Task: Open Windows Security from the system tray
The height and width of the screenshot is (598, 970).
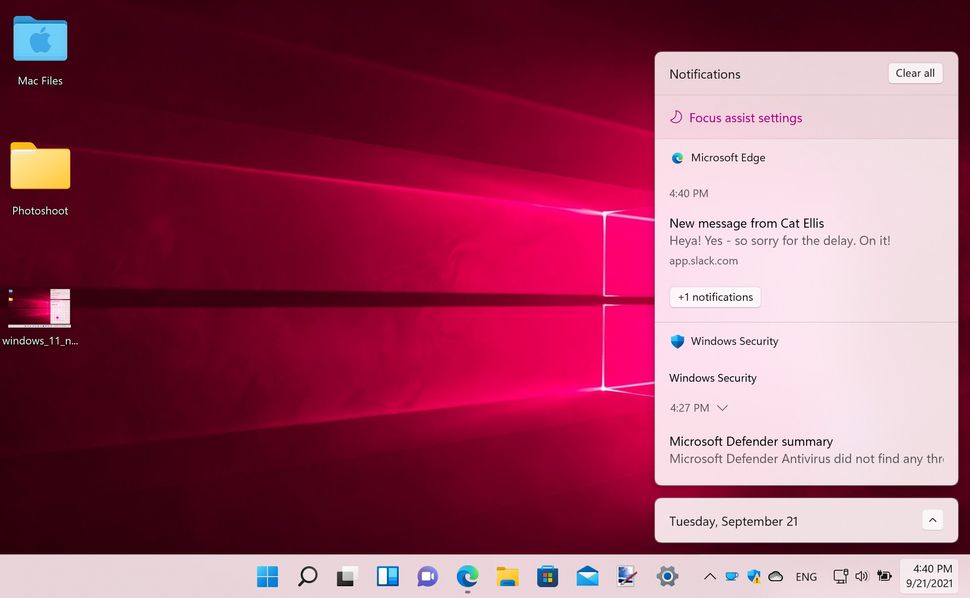Action: [x=753, y=577]
